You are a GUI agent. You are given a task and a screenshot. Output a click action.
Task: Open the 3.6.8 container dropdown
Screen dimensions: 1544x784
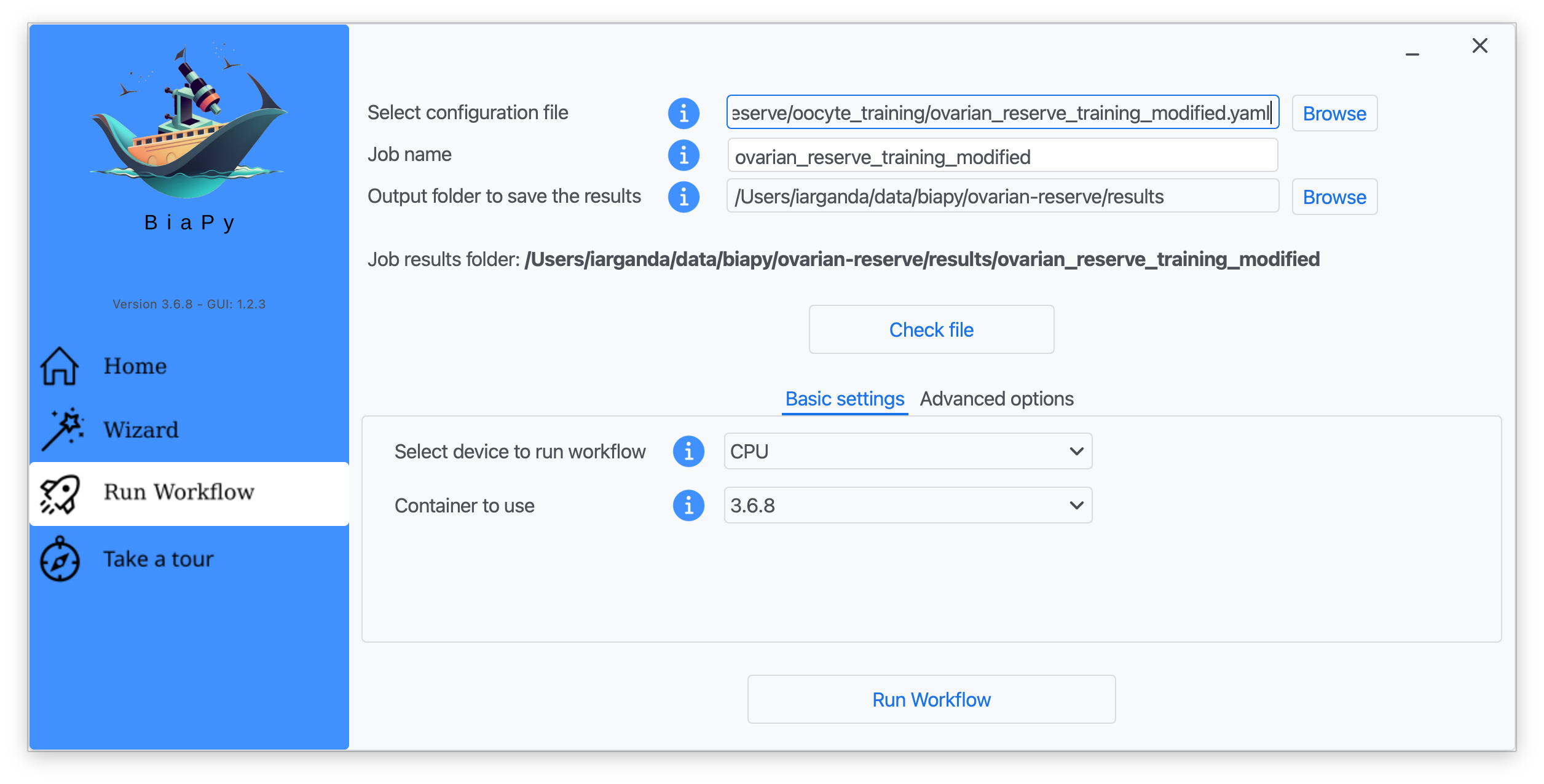coord(908,505)
